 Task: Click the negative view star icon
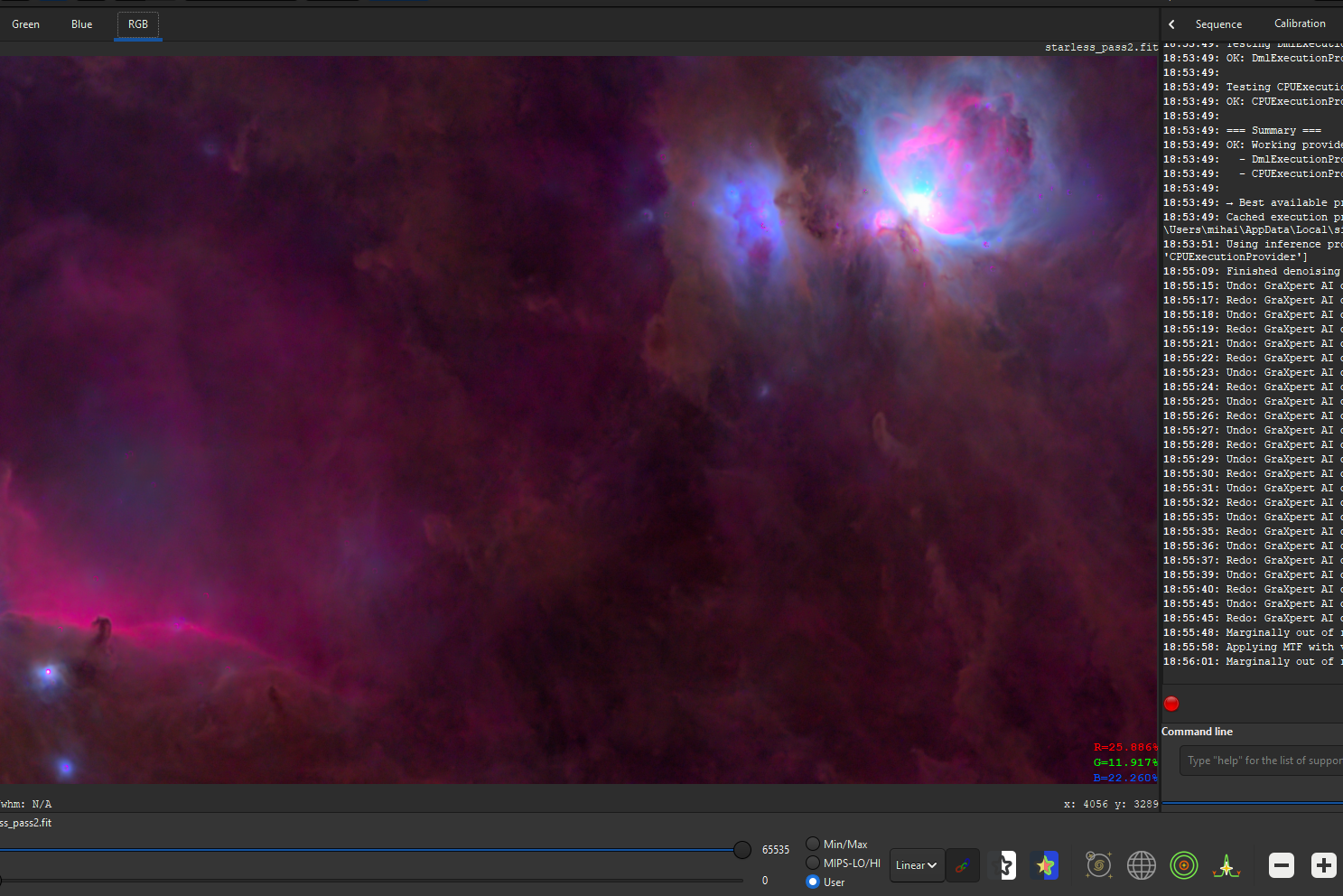tap(1003, 865)
